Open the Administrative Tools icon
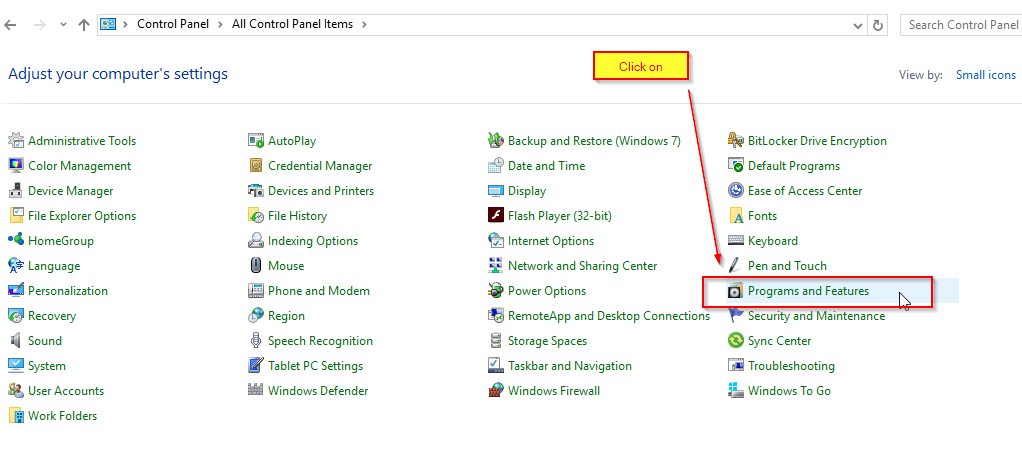This screenshot has width=1022, height=467. tap(16, 141)
